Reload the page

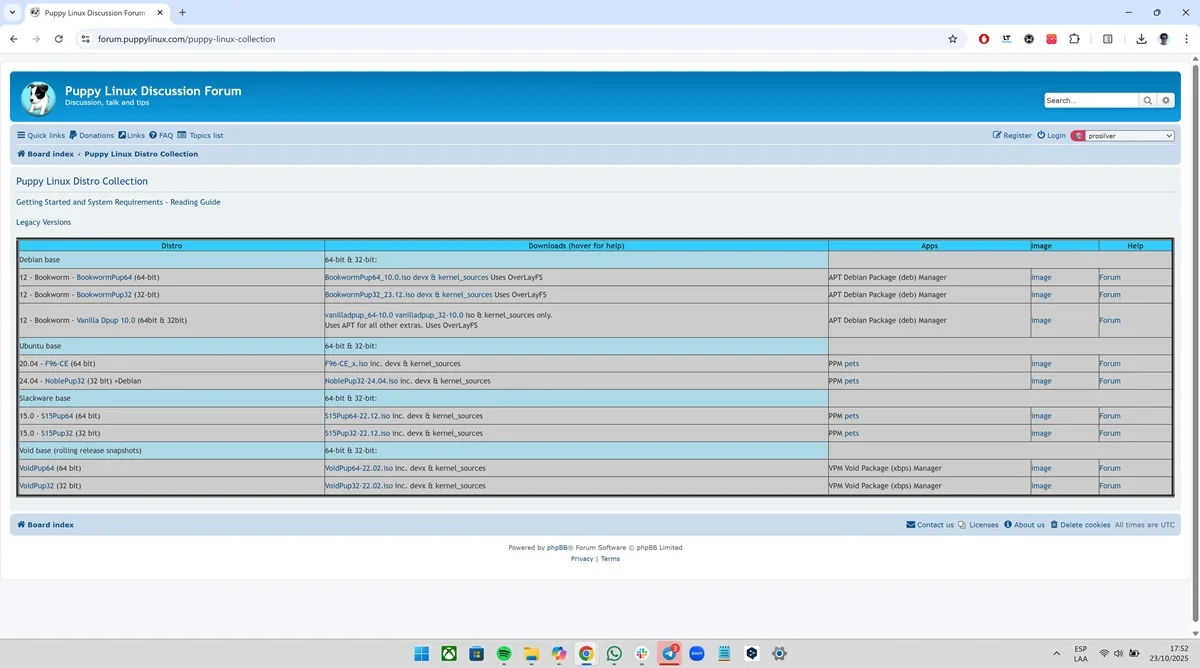pyautogui.click(x=59, y=39)
